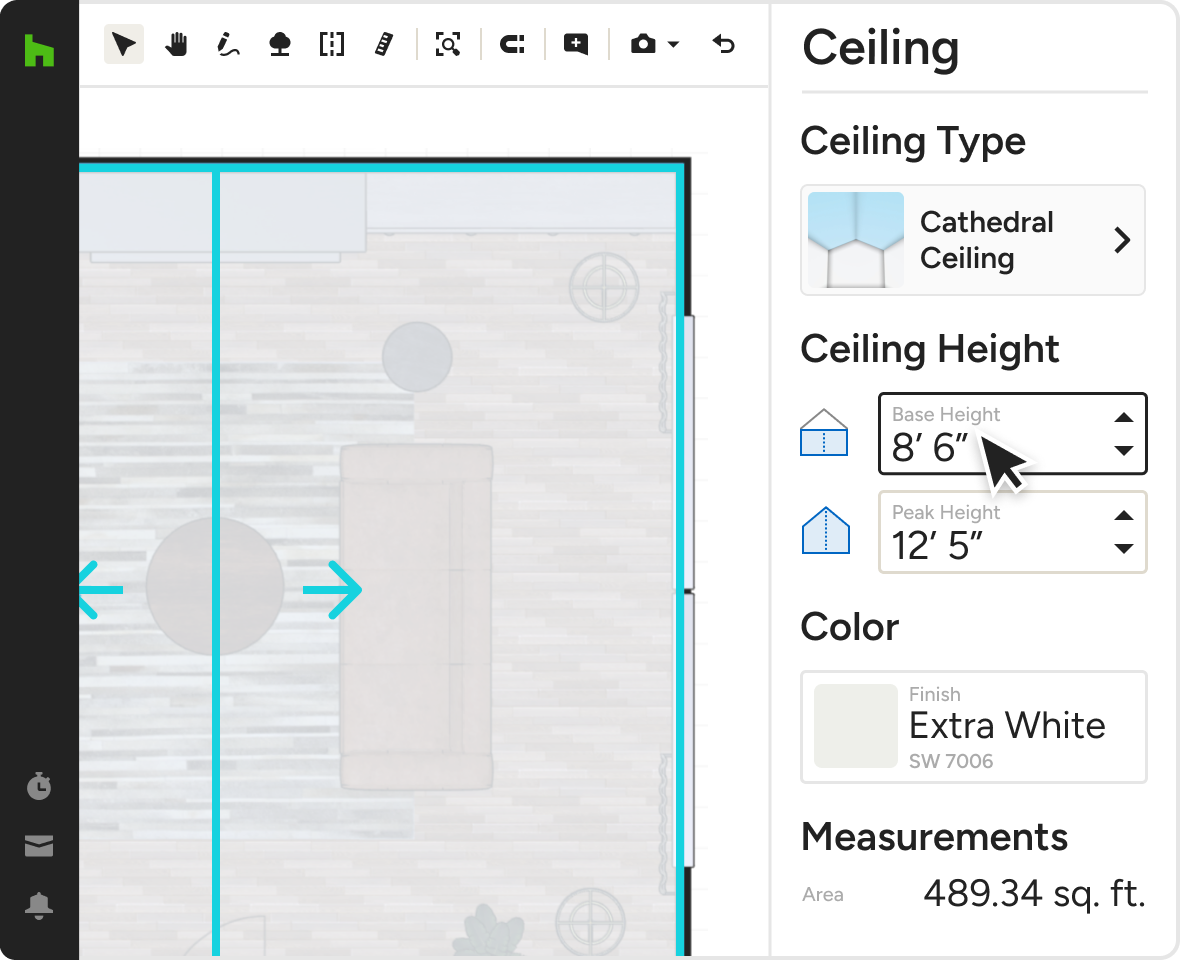Open the camera dropdown arrow
The image size is (1180, 960).
coord(673,45)
